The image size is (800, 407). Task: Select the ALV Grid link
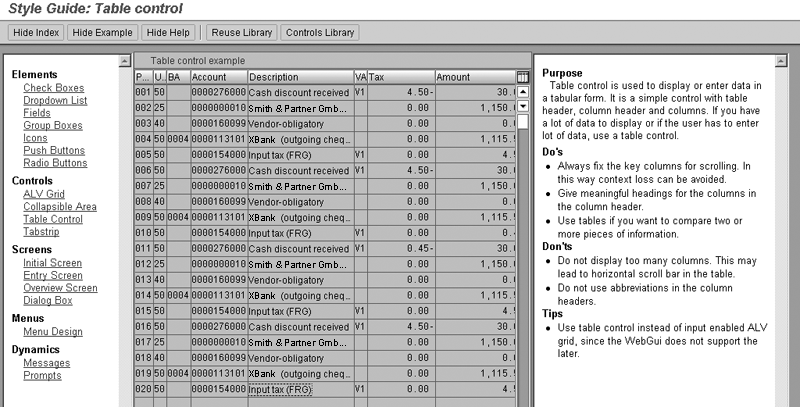tap(46, 195)
